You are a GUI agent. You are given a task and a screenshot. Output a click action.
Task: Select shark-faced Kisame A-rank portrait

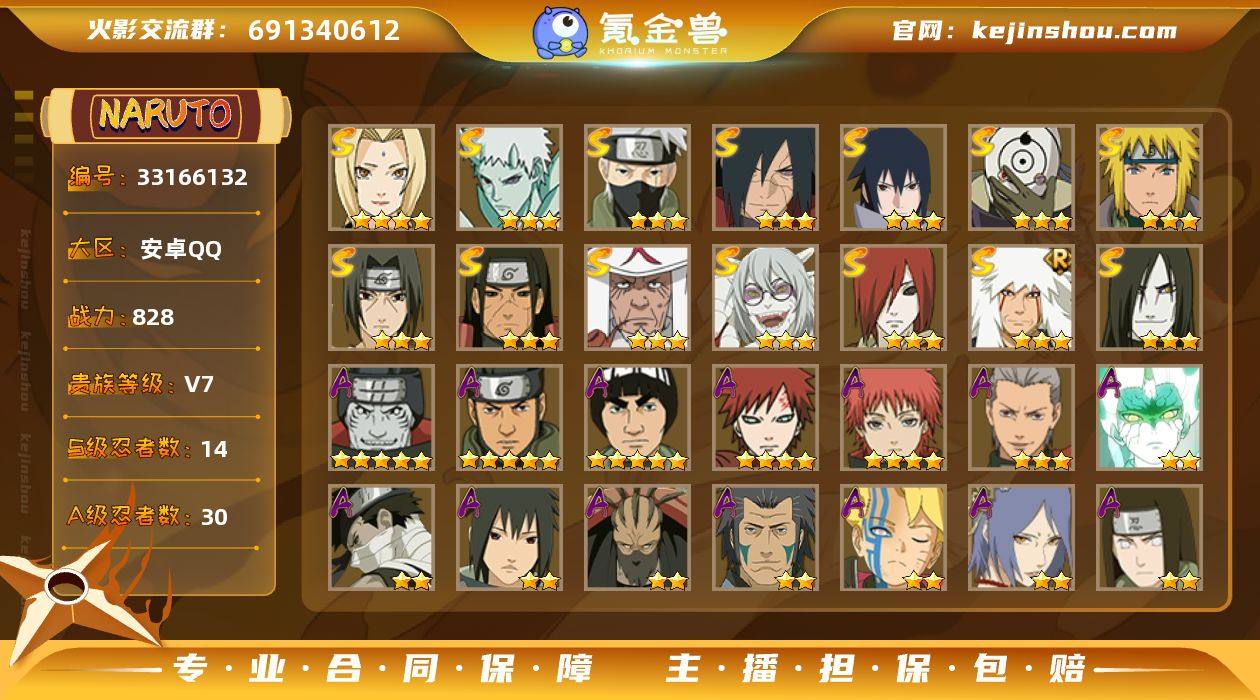pyautogui.click(x=381, y=418)
